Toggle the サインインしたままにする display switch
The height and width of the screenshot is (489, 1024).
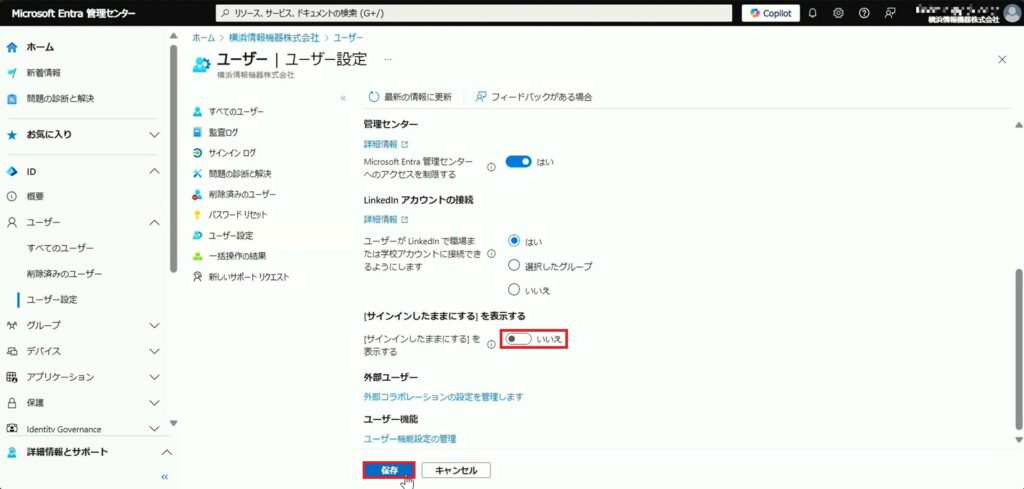coord(519,339)
